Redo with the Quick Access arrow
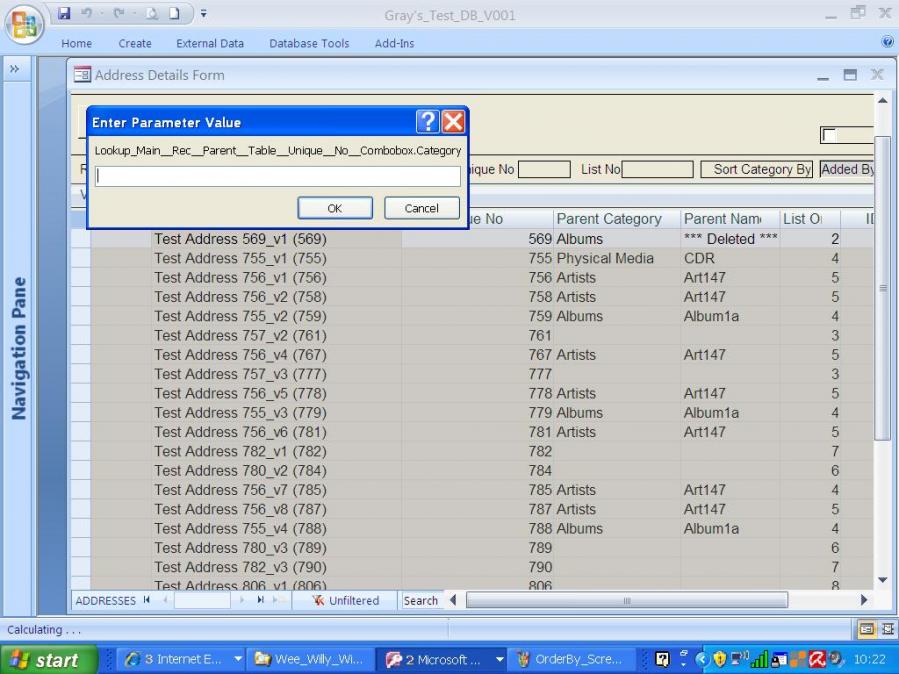Screen dimensions: 899x674 [x=119, y=13]
